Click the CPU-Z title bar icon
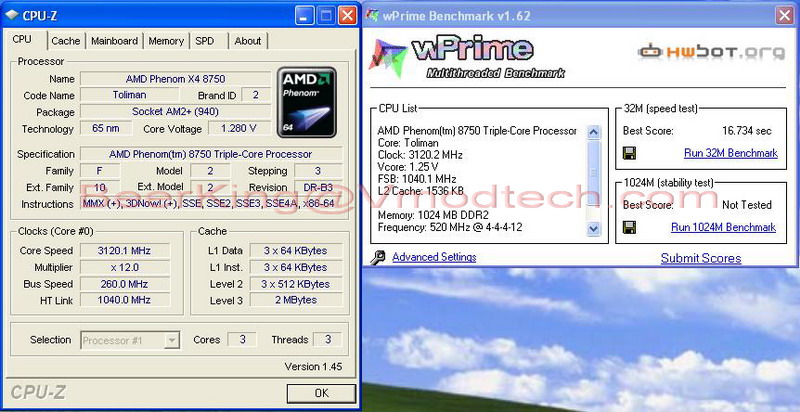The width and height of the screenshot is (800, 412). (x=11, y=15)
